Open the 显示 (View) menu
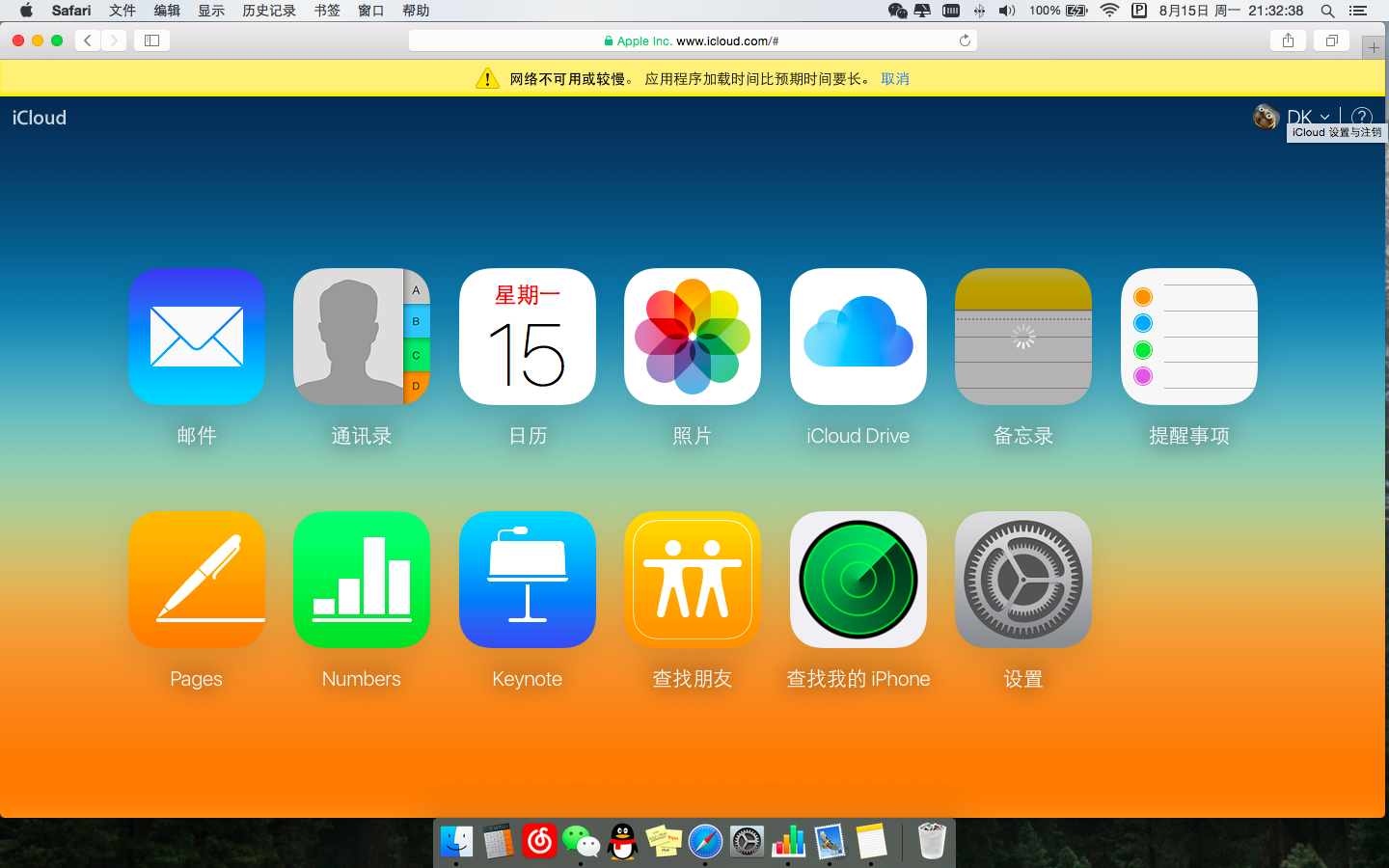The image size is (1389, 868). click(211, 11)
